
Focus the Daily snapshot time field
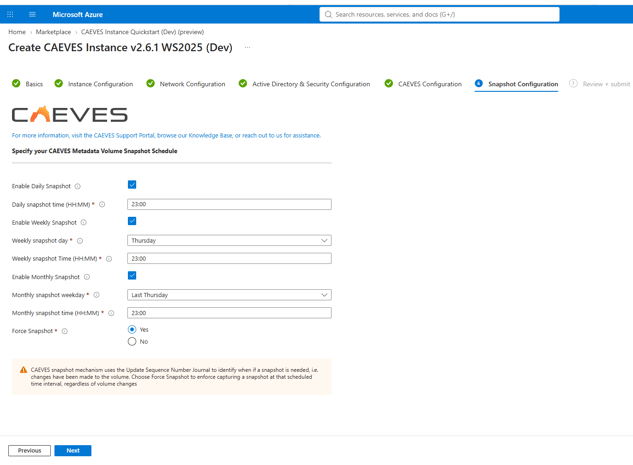point(229,204)
